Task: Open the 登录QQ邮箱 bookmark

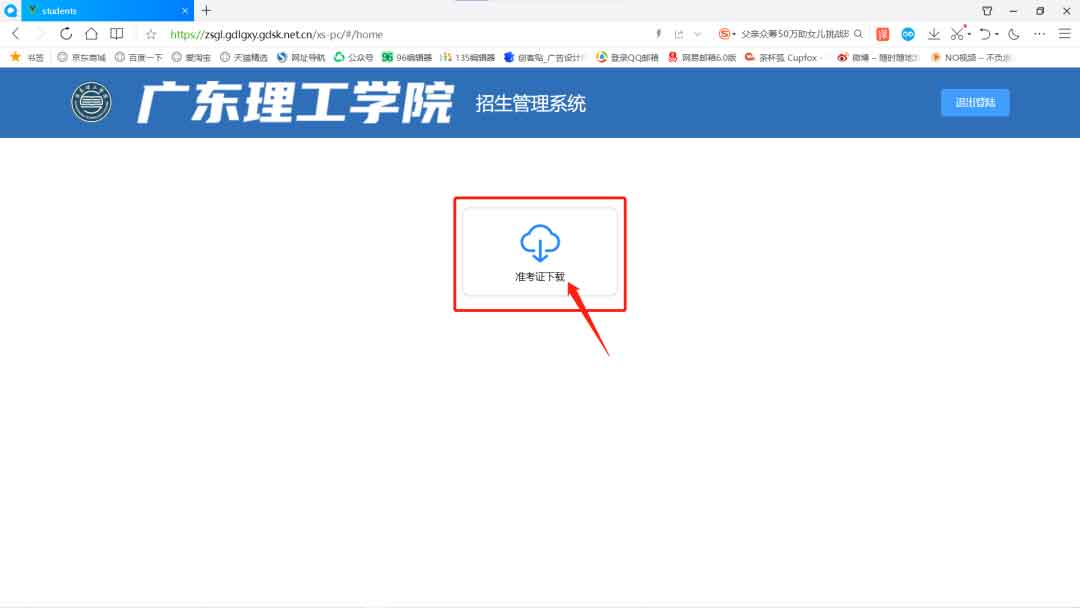Action: (x=628, y=58)
